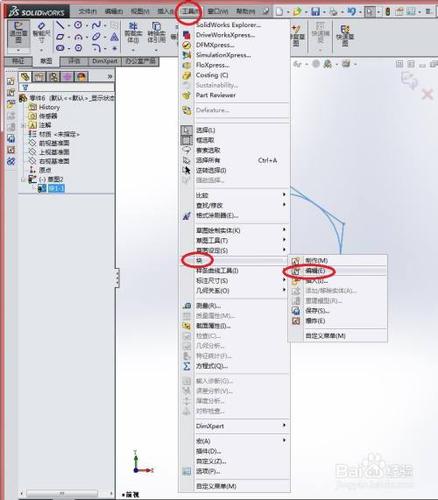Open the Undo dropdown arrow
The image size is (438, 500).
[x=360, y=12]
